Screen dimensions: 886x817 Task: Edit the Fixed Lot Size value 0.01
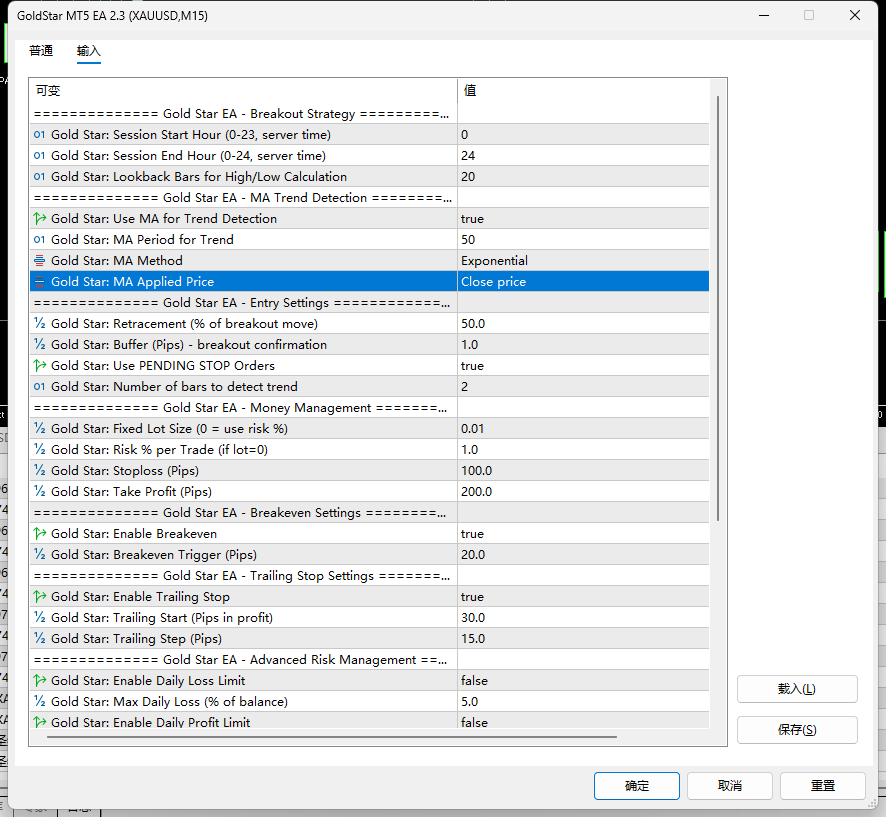pyautogui.click(x=583, y=429)
